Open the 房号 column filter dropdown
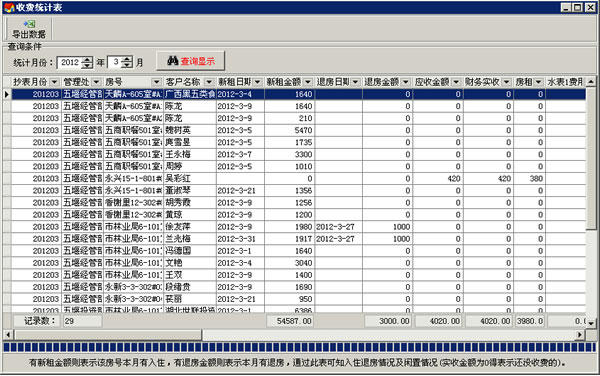 point(156,82)
